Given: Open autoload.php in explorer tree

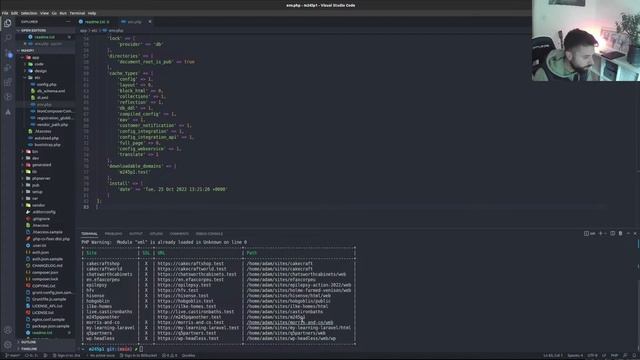Looking at the screenshot, I should tap(46, 138).
